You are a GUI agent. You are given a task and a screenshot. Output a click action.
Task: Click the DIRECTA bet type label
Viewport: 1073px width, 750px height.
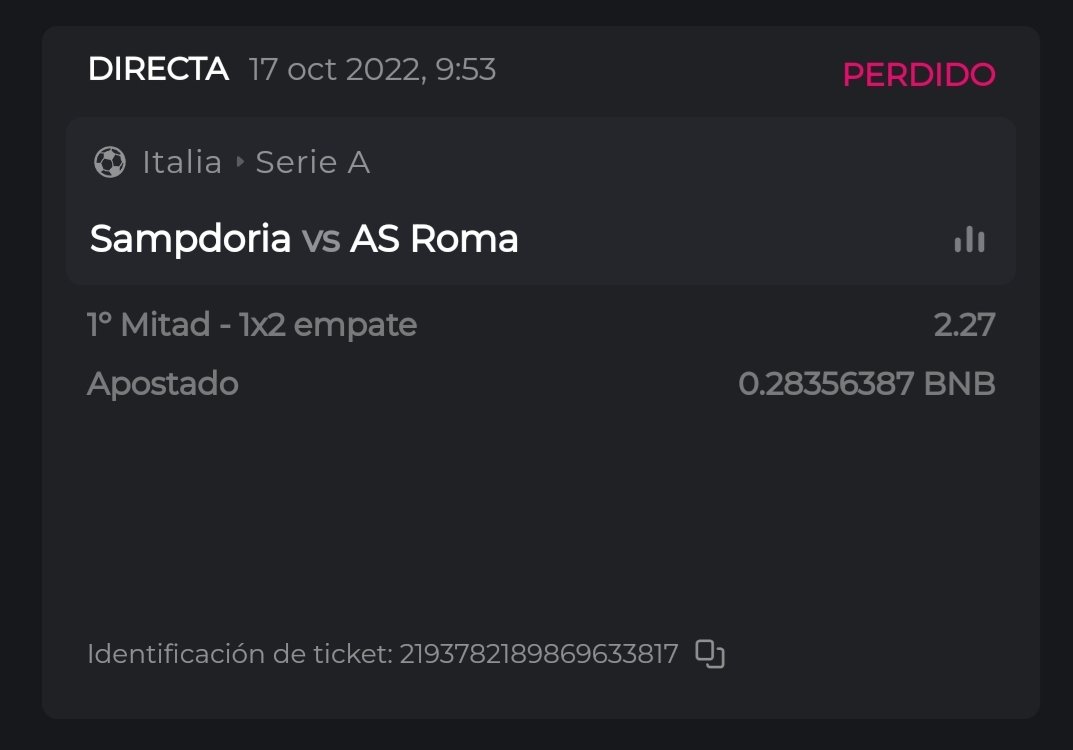click(x=158, y=70)
